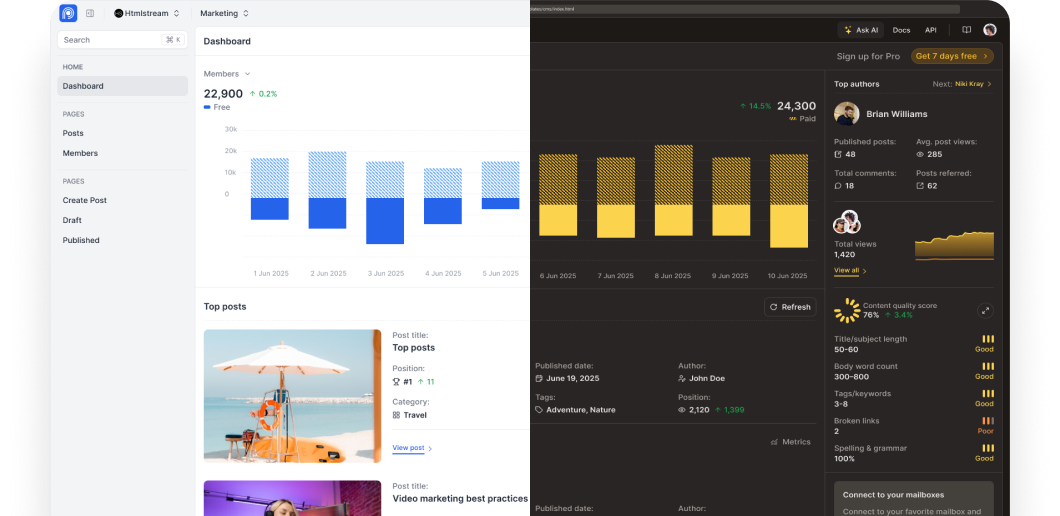Click the Get 7 days free button
The height and width of the screenshot is (516, 1060).
pyautogui.click(x=951, y=56)
